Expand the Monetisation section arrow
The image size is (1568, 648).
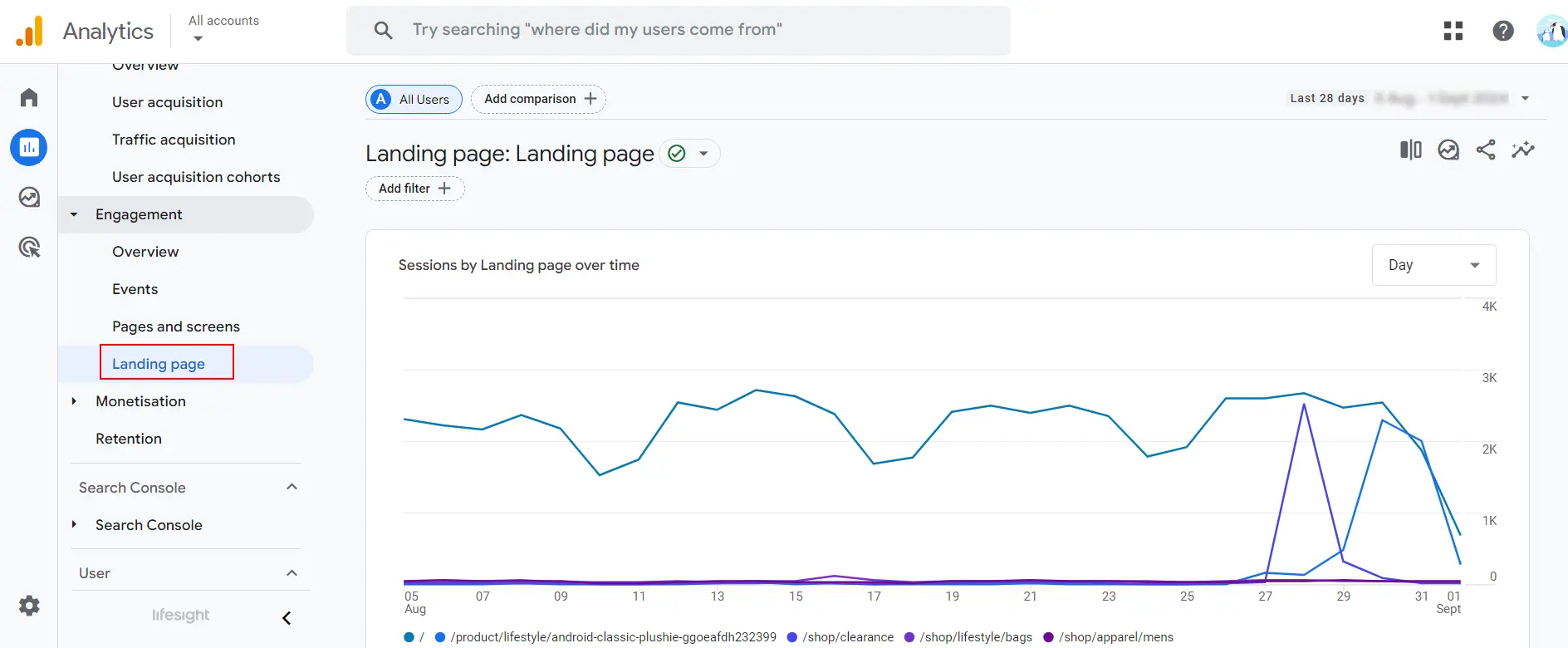point(74,401)
